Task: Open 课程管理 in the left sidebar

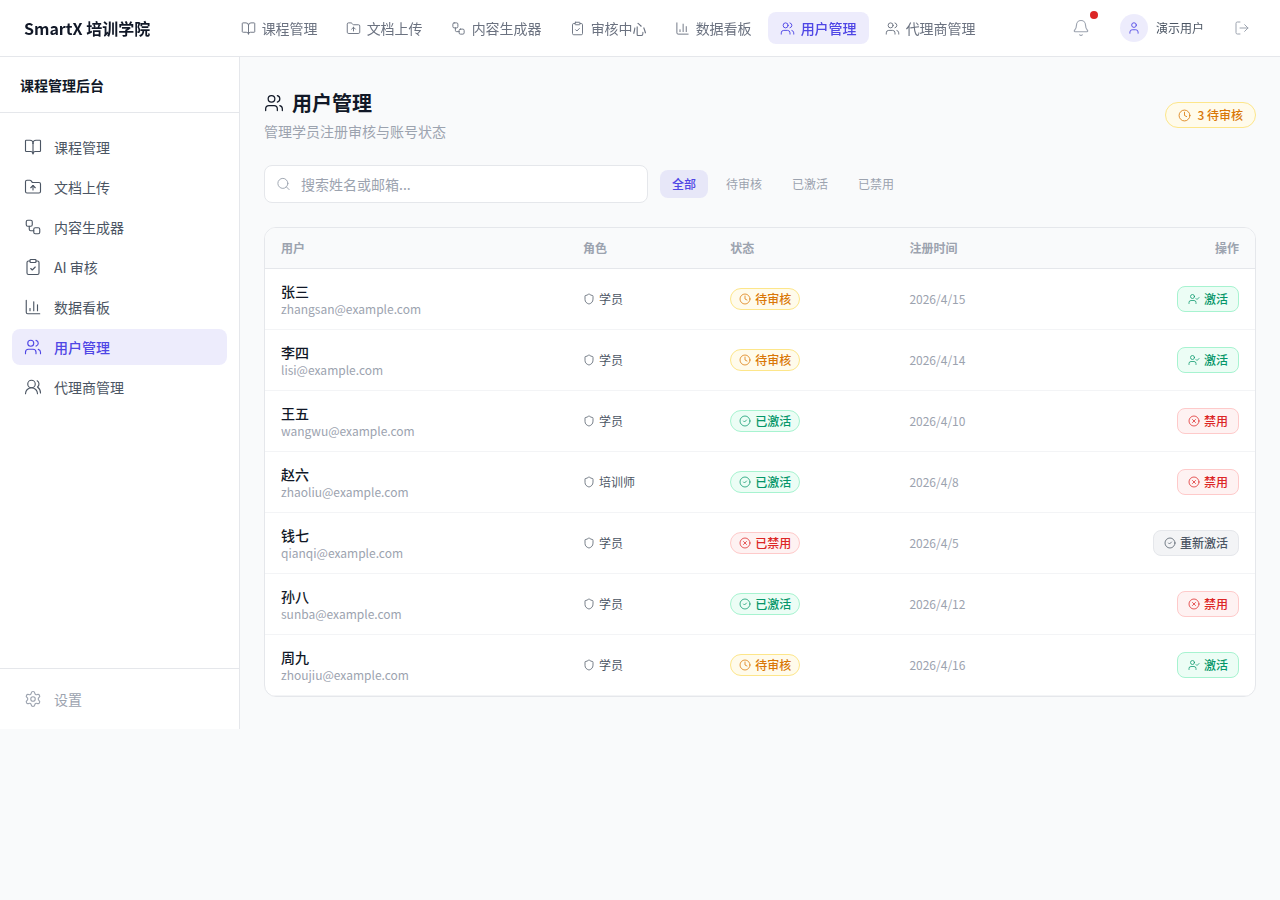Action: [82, 148]
